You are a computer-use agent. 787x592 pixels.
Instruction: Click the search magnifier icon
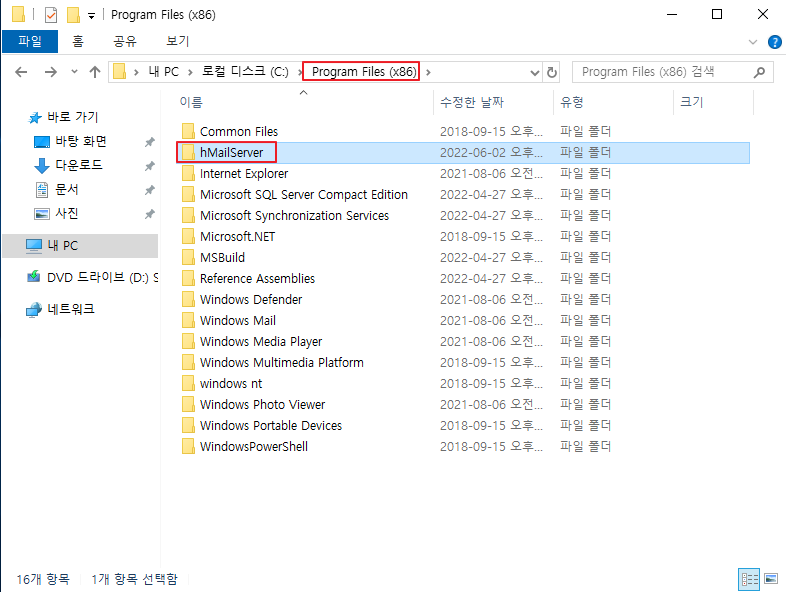(759, 72)
